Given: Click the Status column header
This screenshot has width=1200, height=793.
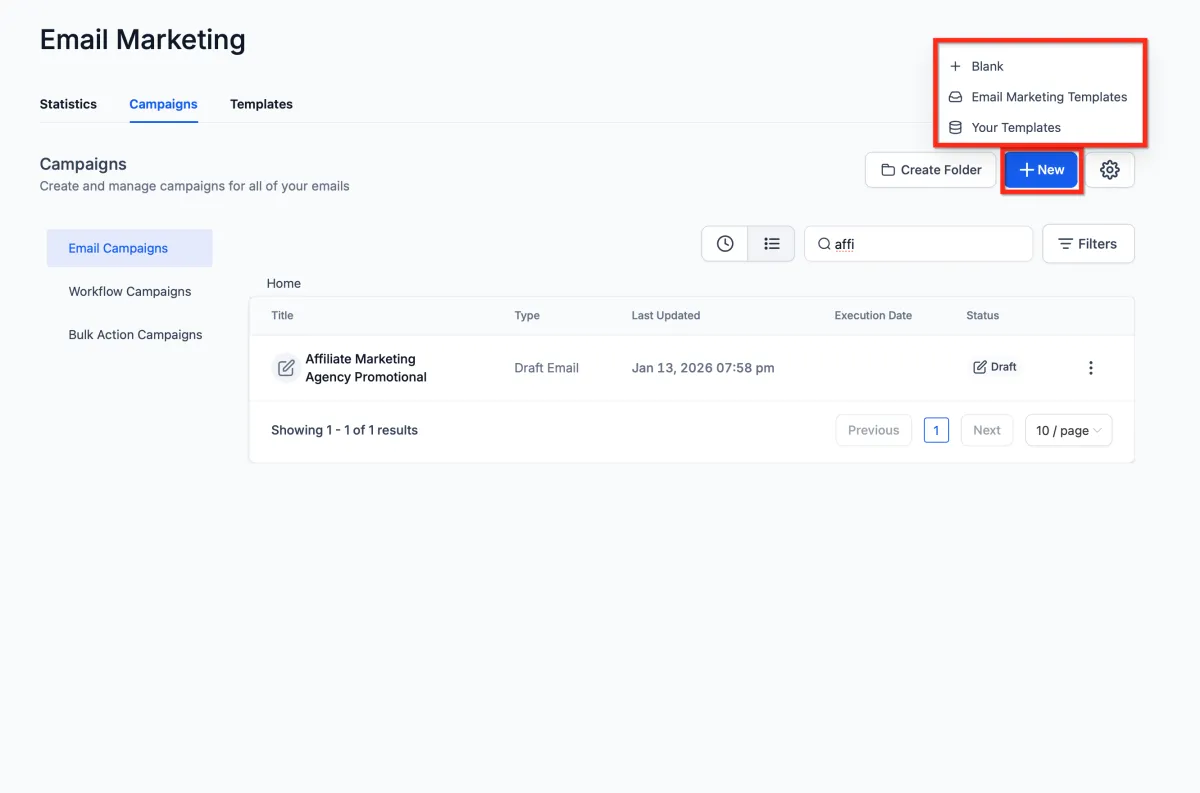Looking at the screenshot, I should 982,315.
